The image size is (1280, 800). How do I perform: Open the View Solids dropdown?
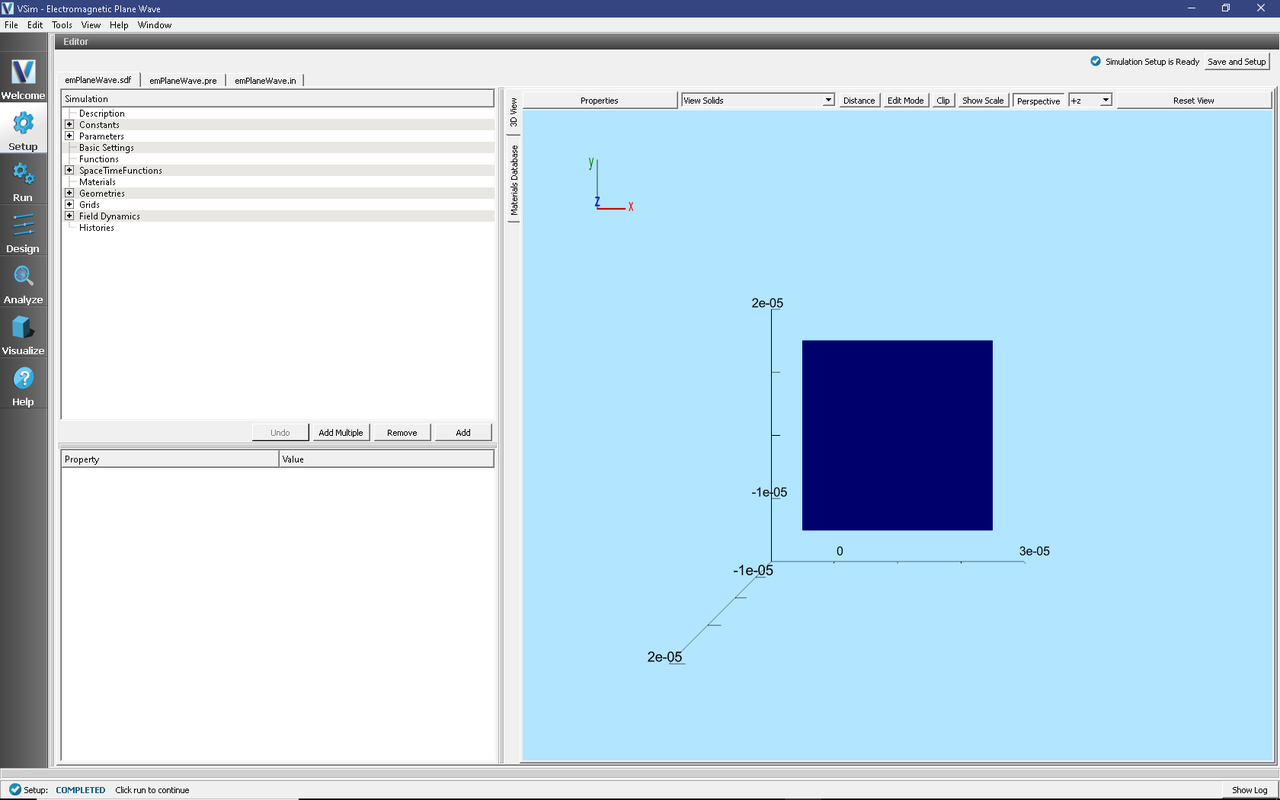[757, 100]
